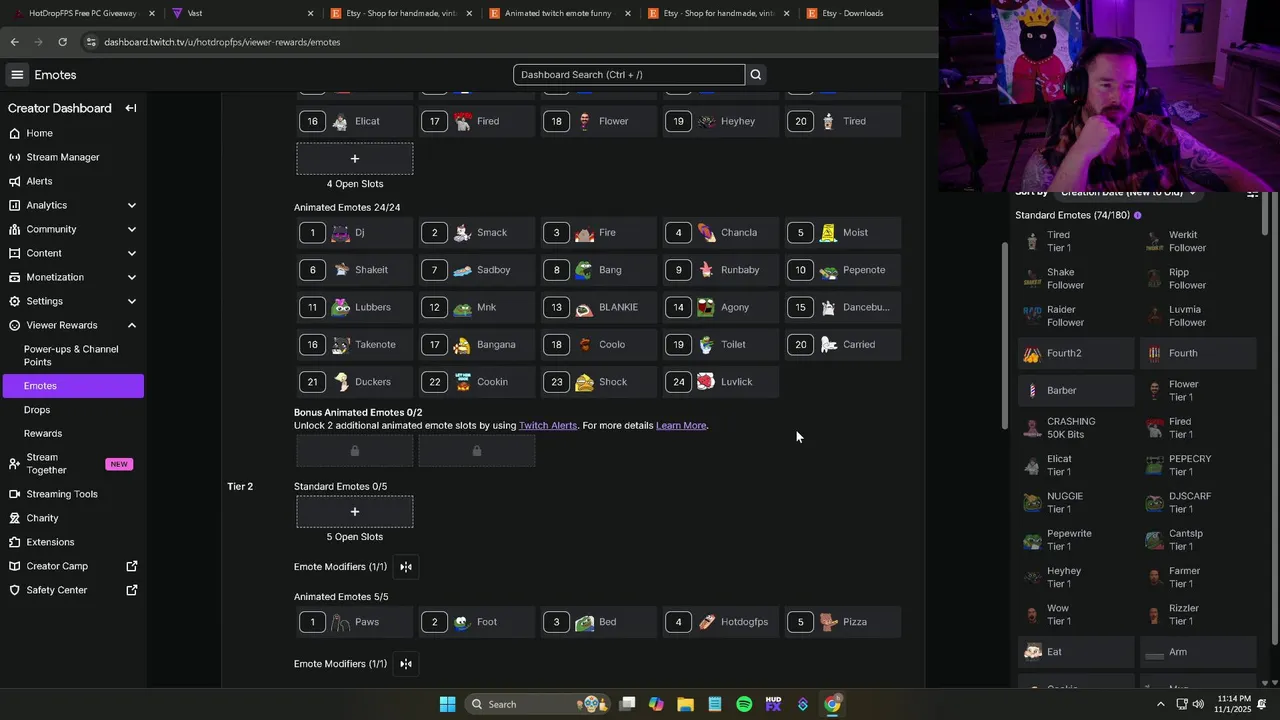Click the Dashboard Search input field

(629, 74)
